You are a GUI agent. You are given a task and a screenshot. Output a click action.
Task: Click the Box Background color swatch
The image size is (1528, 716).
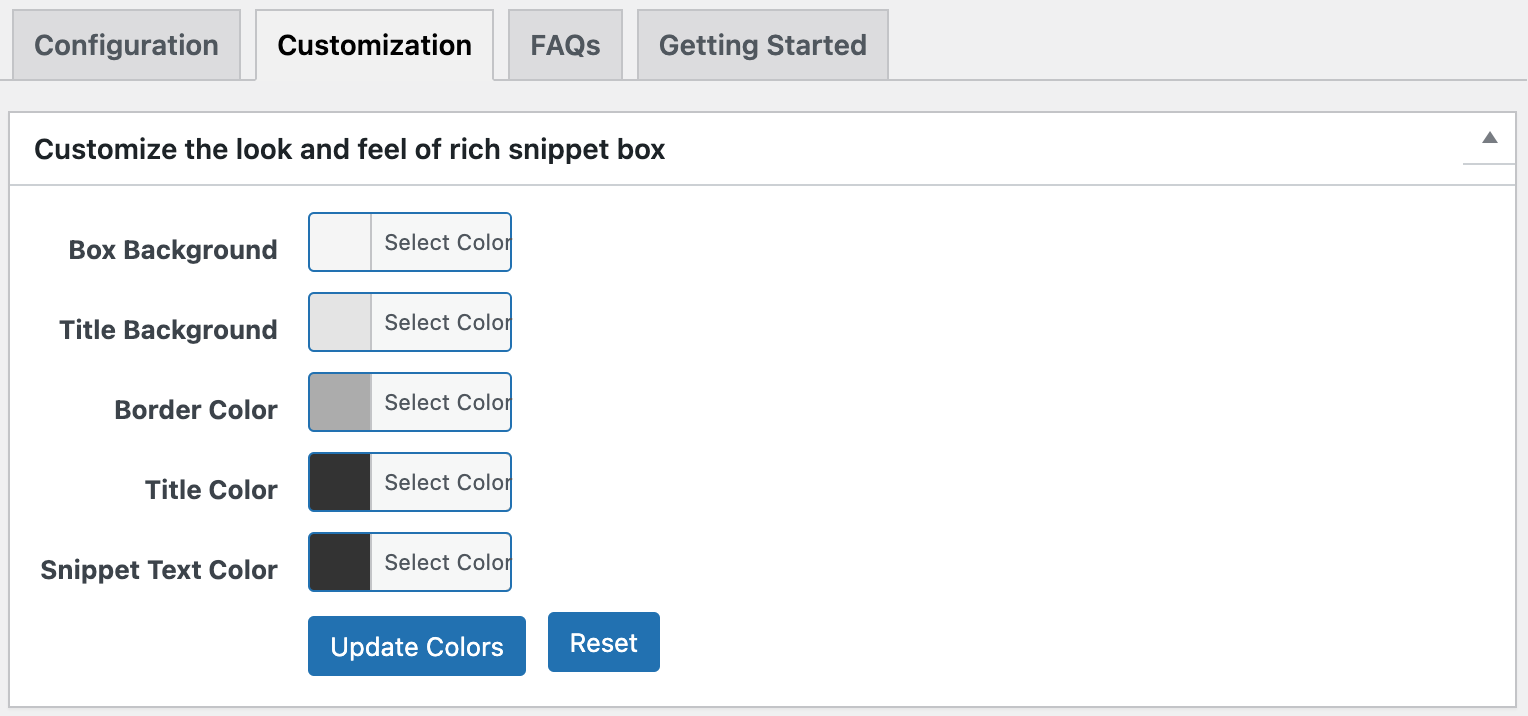point(340,242)
